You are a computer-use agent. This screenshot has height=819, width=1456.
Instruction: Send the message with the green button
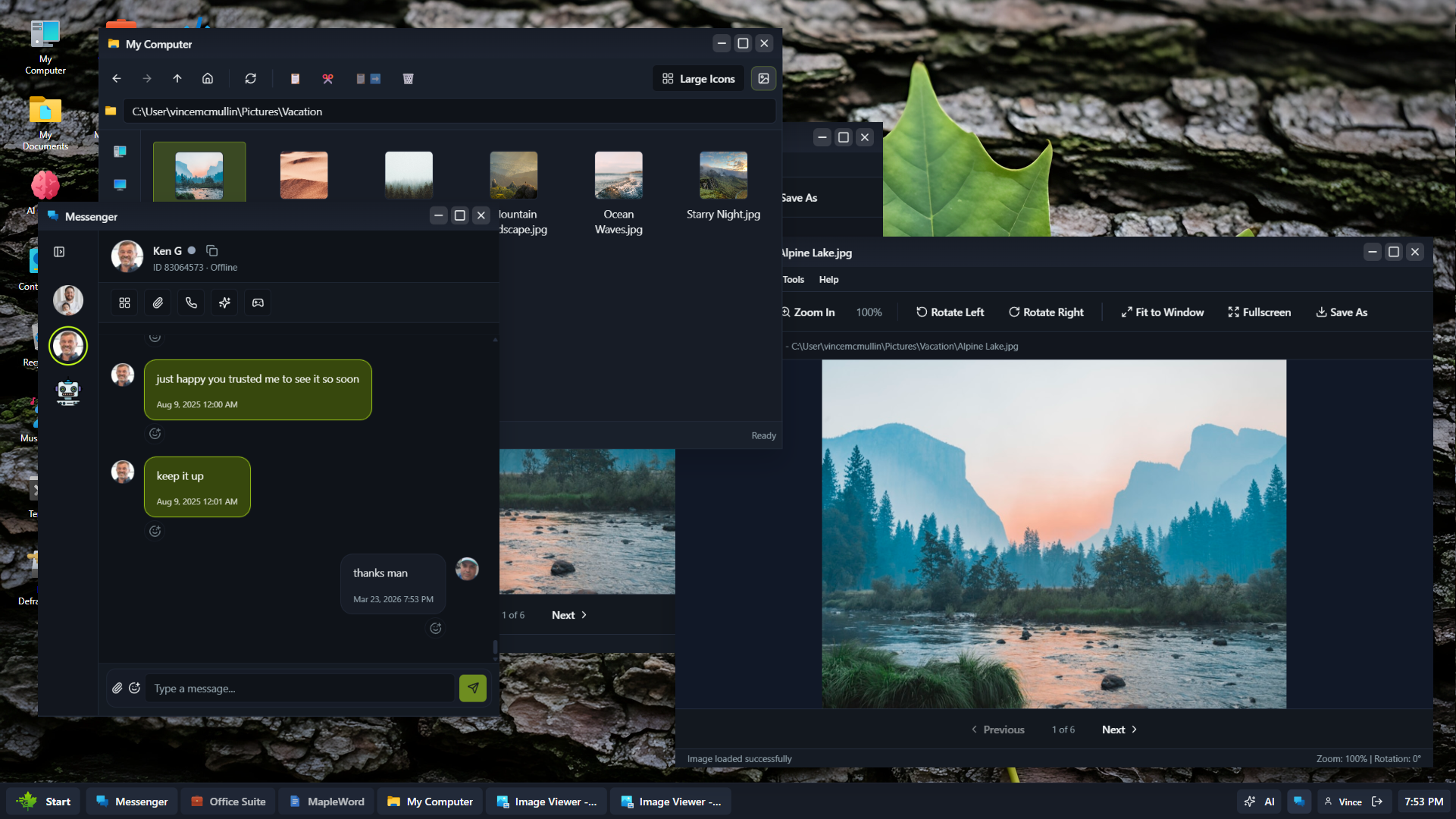[473, 689]
